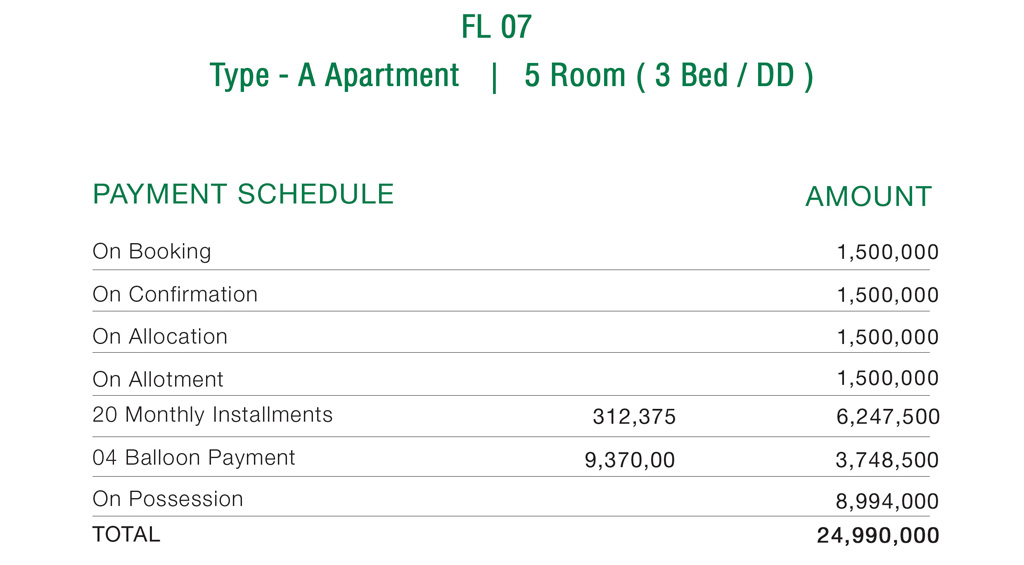Select the Type - A Apartment title text
This screenshot has height=565, width=1024.
[x=334, y=76]
